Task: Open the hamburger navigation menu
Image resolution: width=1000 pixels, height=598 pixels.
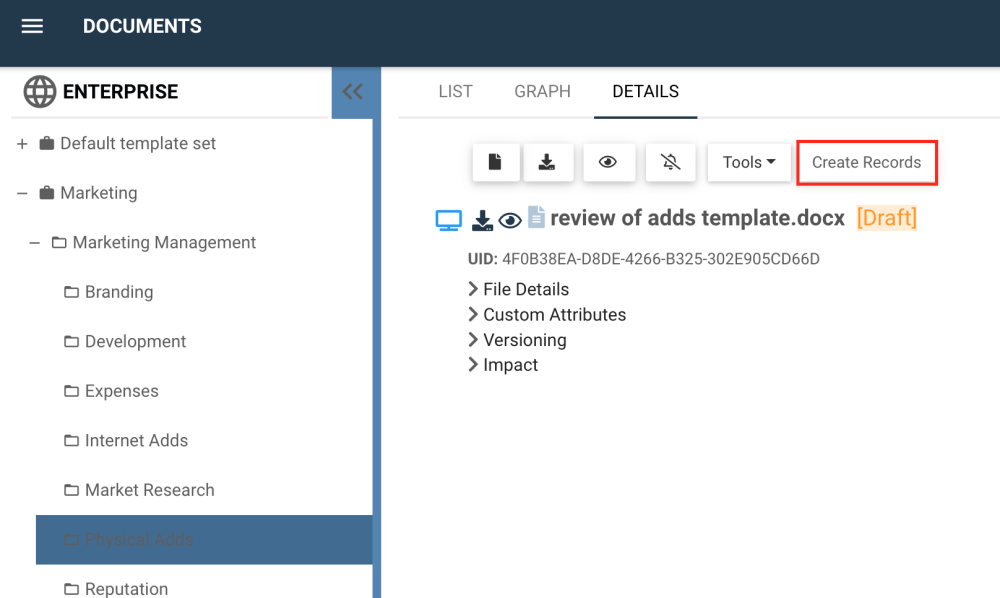Action: (32, 27)
